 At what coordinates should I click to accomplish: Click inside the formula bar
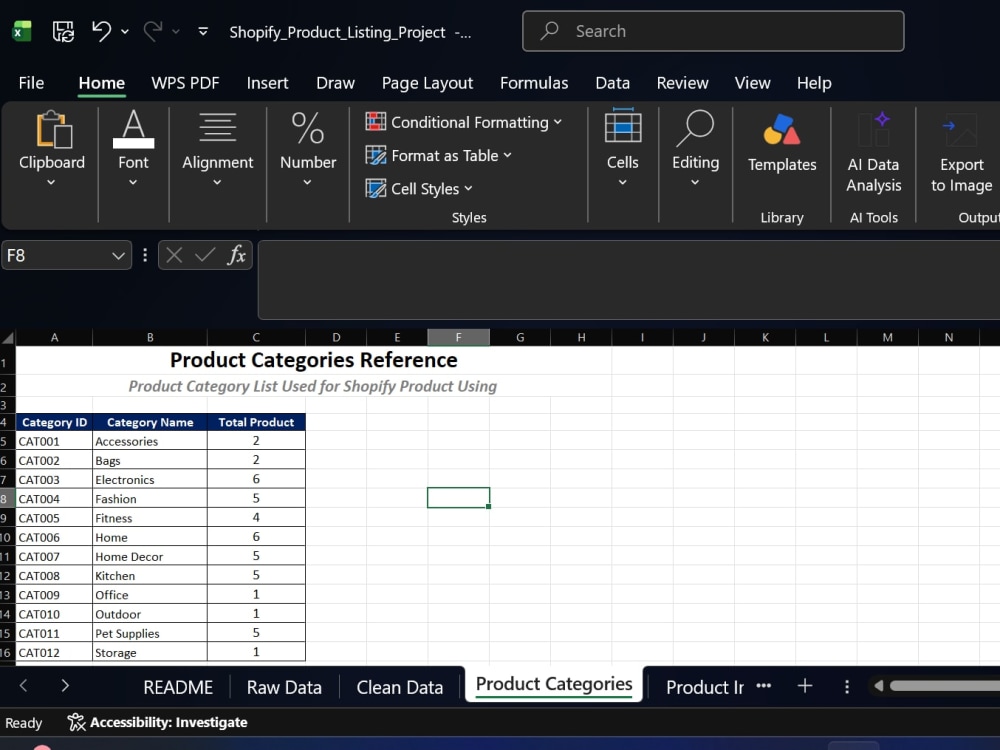pyautogui.click(x=628, y=279)
